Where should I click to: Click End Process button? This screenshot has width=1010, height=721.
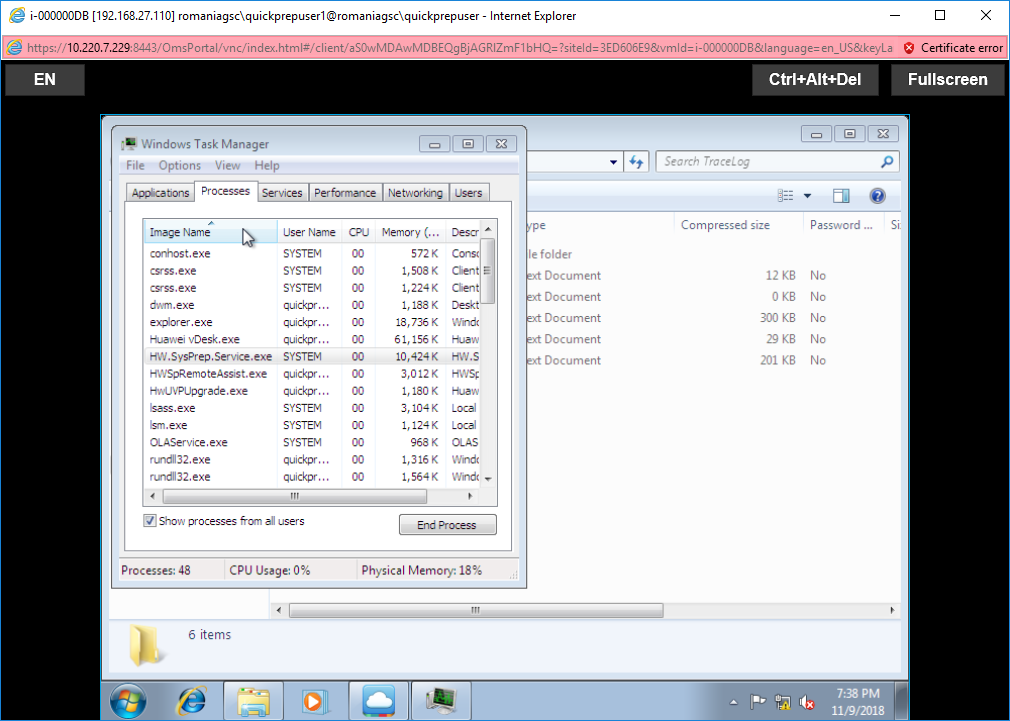448,524
